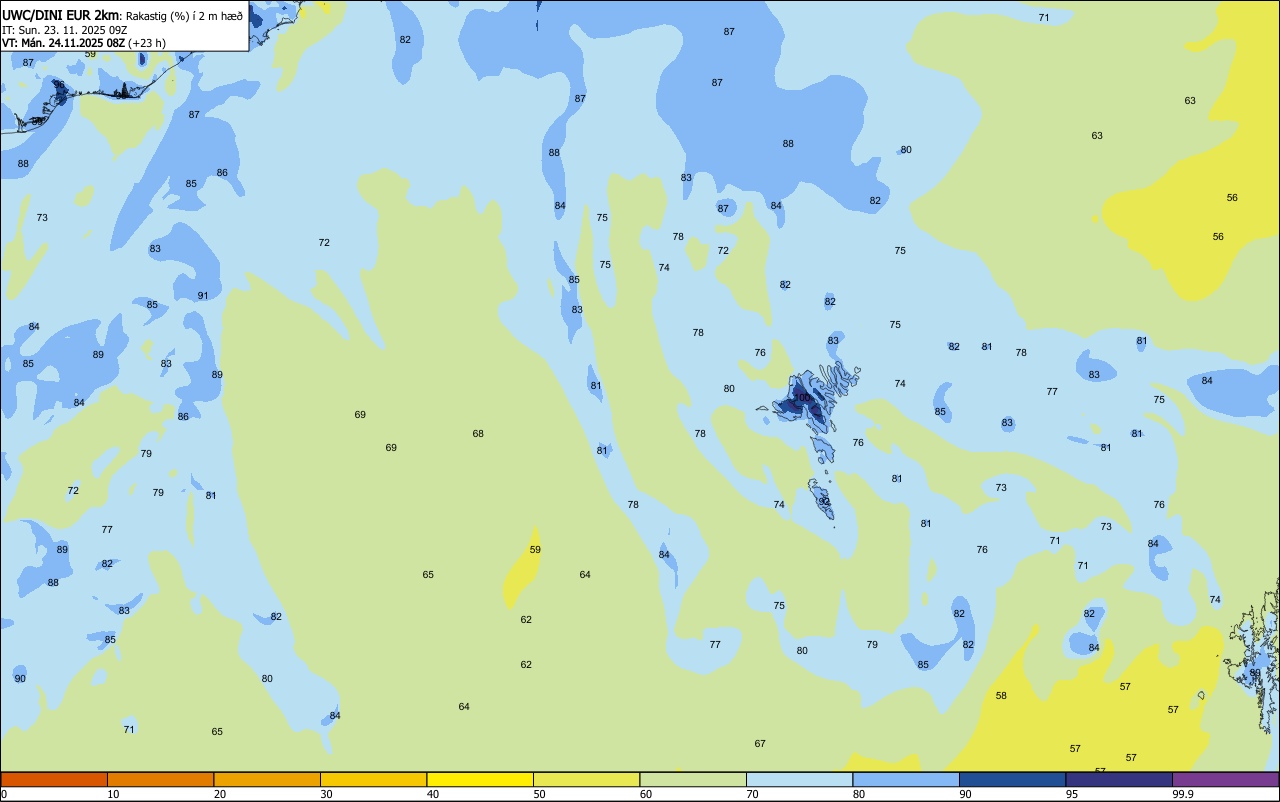Click the "10" legend tick label
1280x802 pixels.
coord(114,794)
